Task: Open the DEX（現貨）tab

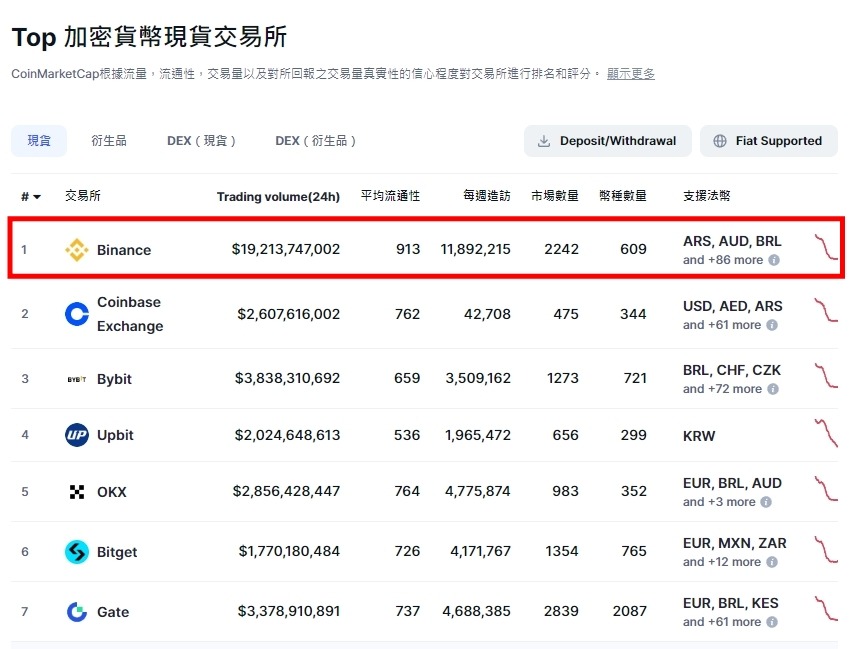Action: 200,141
